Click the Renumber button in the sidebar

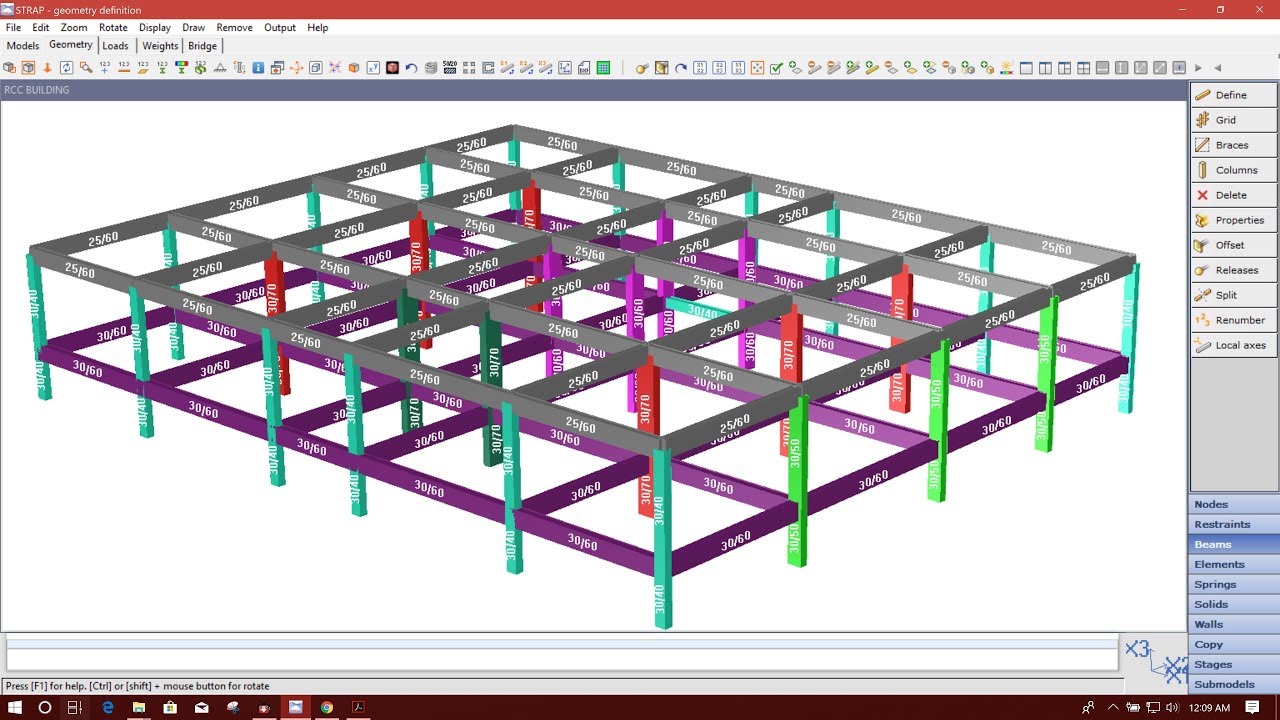click(x=1238, y=320)
